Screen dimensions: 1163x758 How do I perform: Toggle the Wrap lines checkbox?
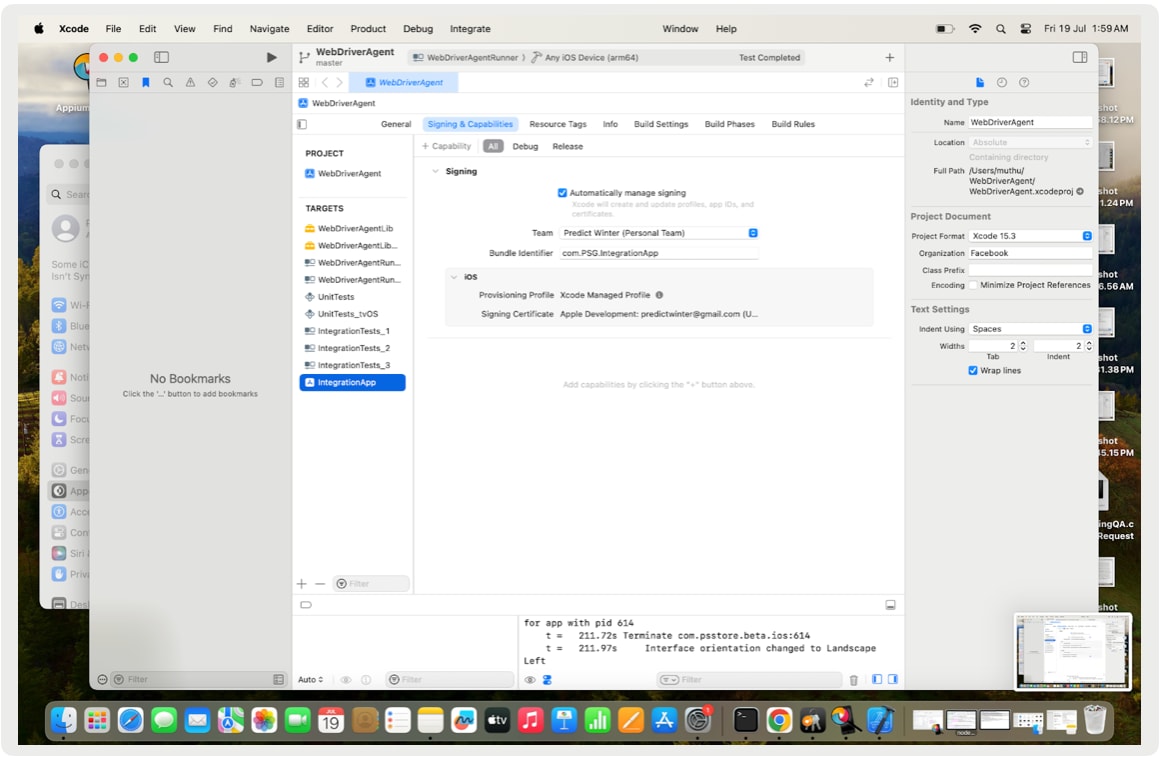[x=974, y=371]
